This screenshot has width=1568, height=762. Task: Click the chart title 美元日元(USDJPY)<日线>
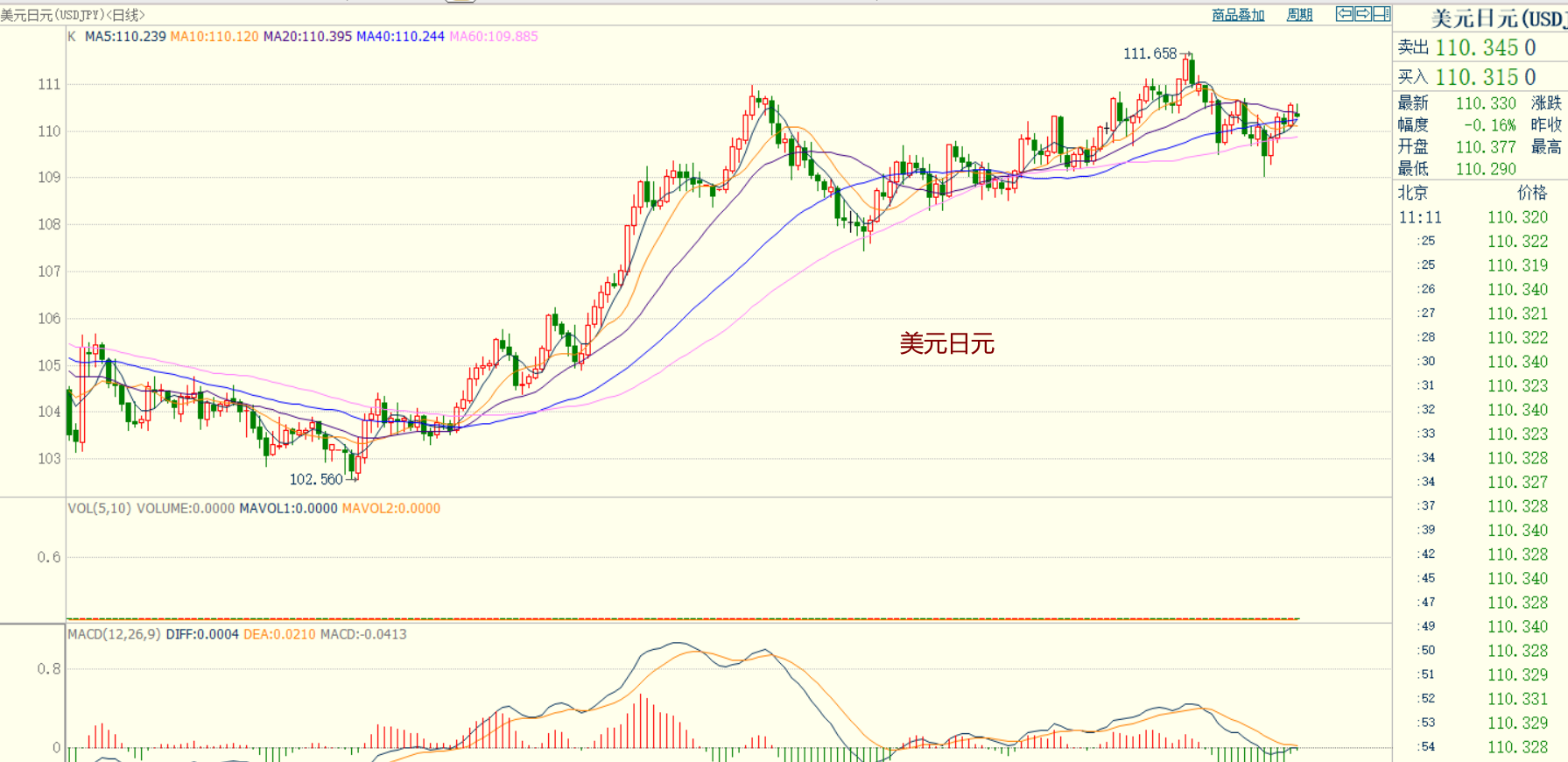[74, 15]
